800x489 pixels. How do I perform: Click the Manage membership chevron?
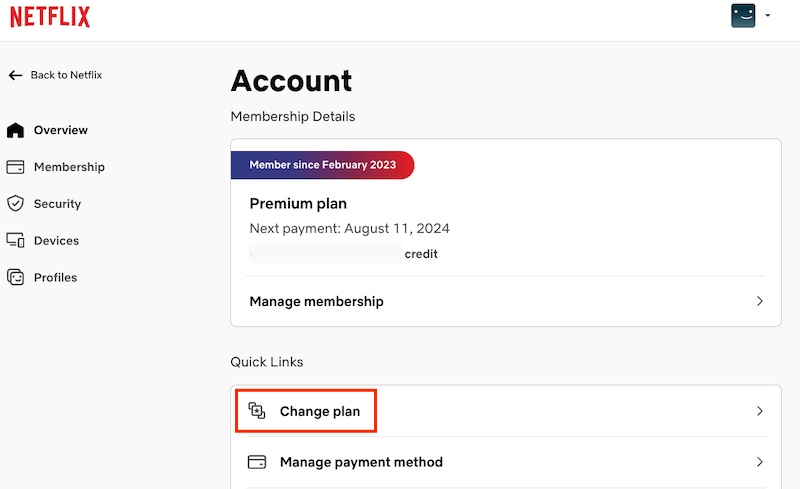point(760,301)
